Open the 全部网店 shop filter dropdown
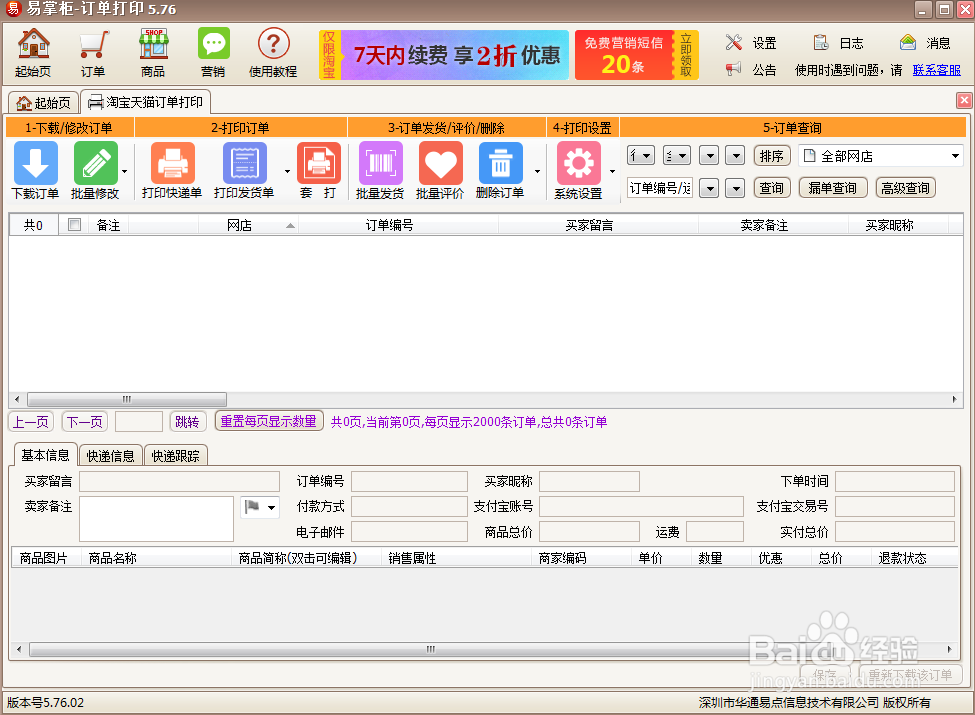This screenshot has height=715, width=975. [x=880, y=155]
